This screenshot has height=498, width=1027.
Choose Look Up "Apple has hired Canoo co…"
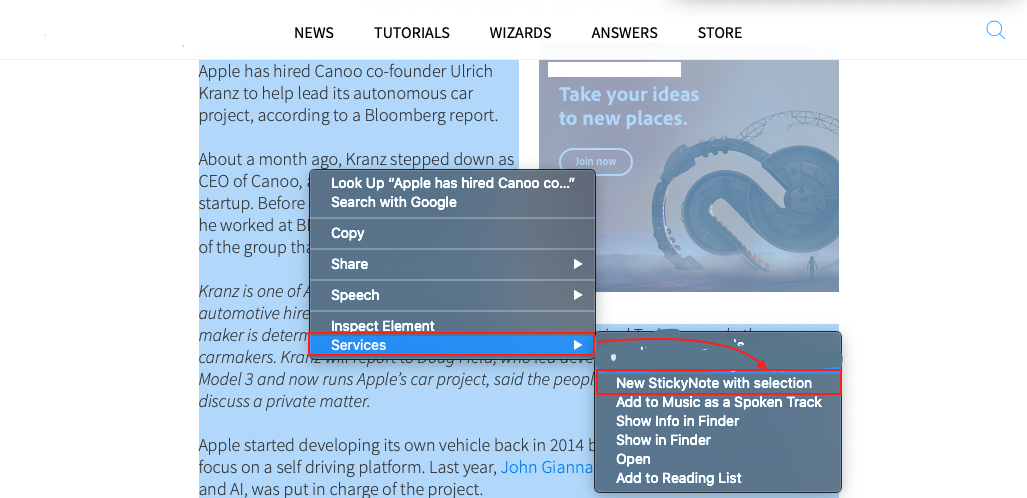[452, 183]
